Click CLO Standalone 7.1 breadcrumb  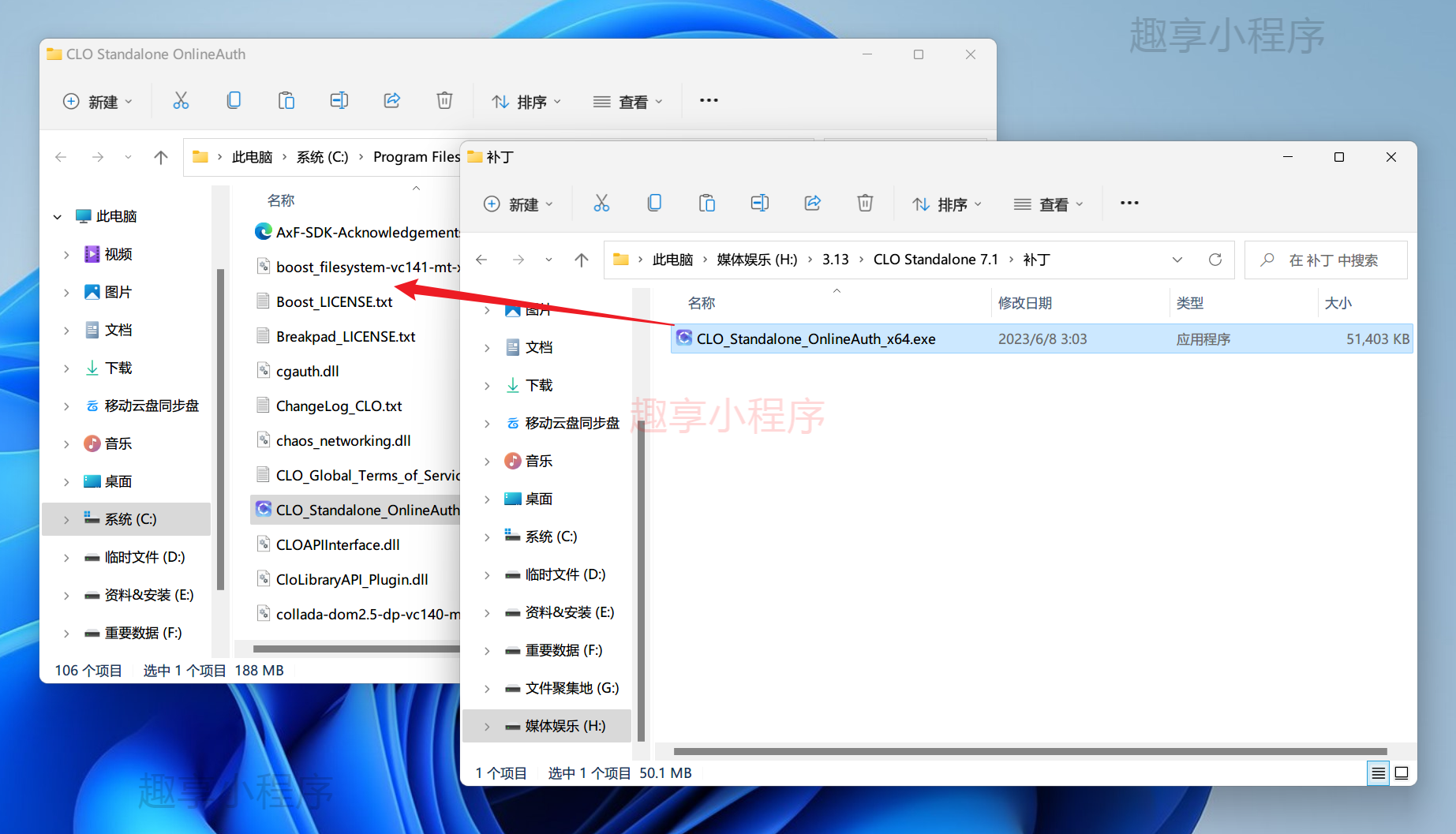(935, 260)
